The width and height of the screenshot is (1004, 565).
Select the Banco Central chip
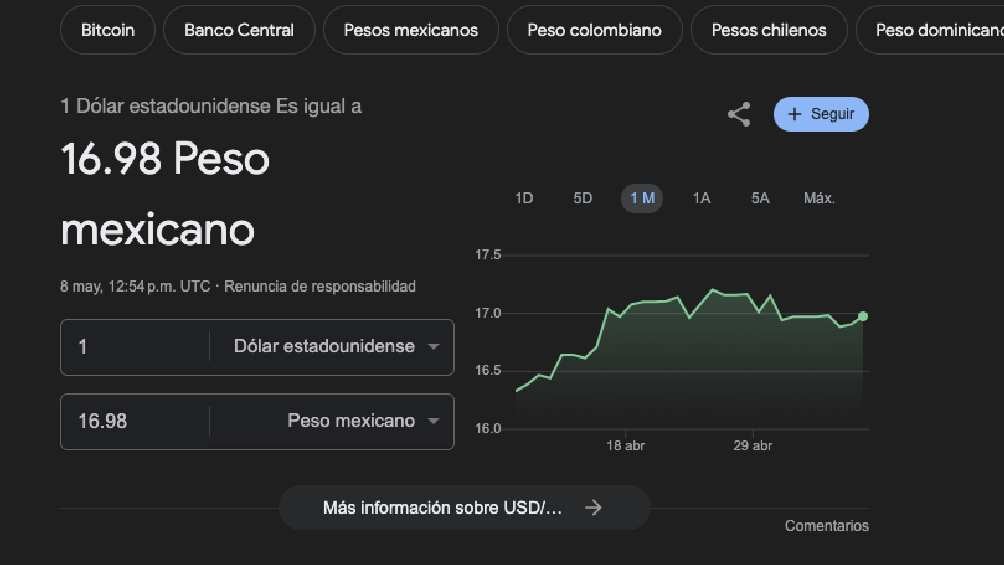tap(239, 30)
